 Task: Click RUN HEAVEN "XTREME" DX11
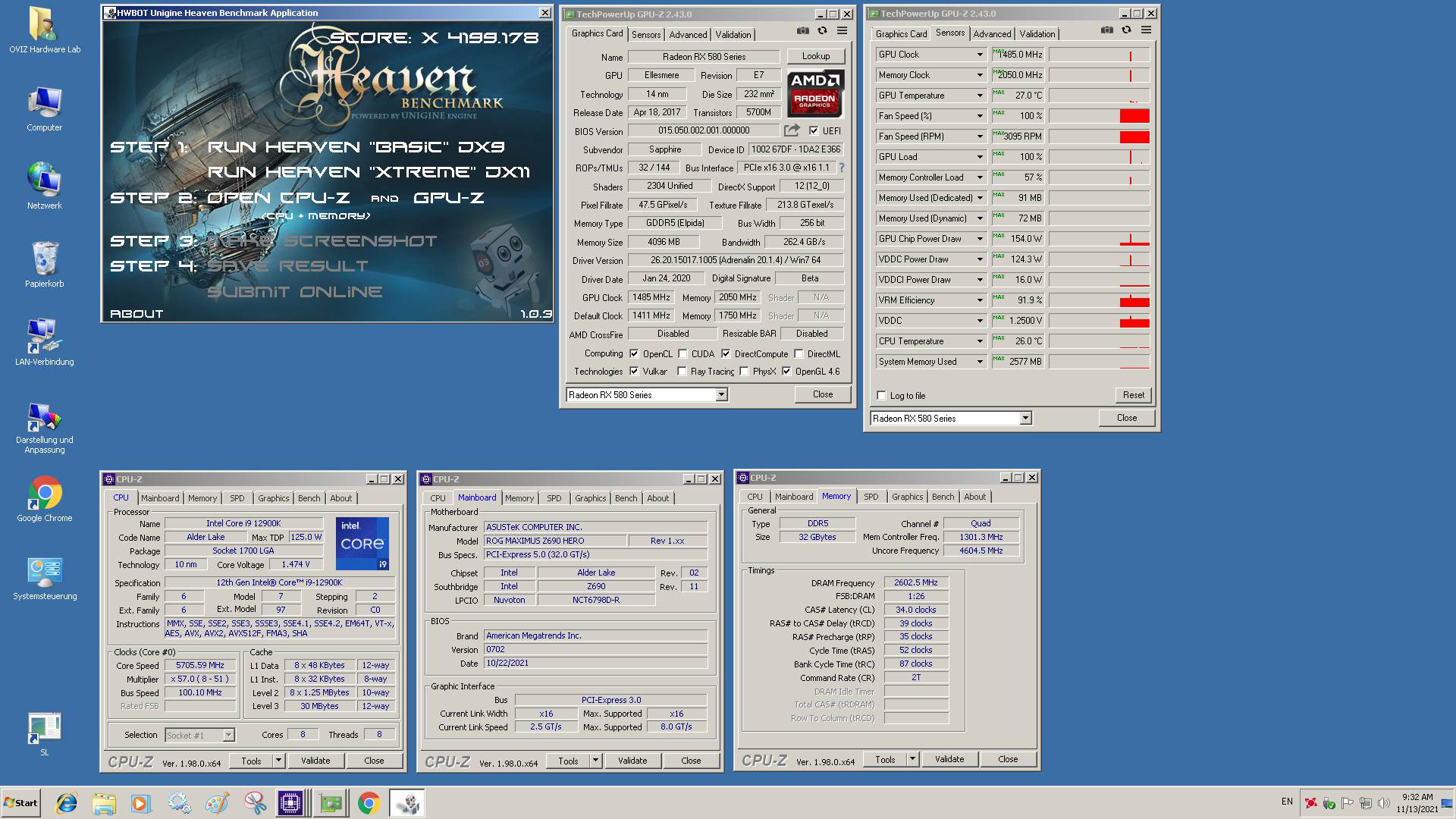point(369,172)
